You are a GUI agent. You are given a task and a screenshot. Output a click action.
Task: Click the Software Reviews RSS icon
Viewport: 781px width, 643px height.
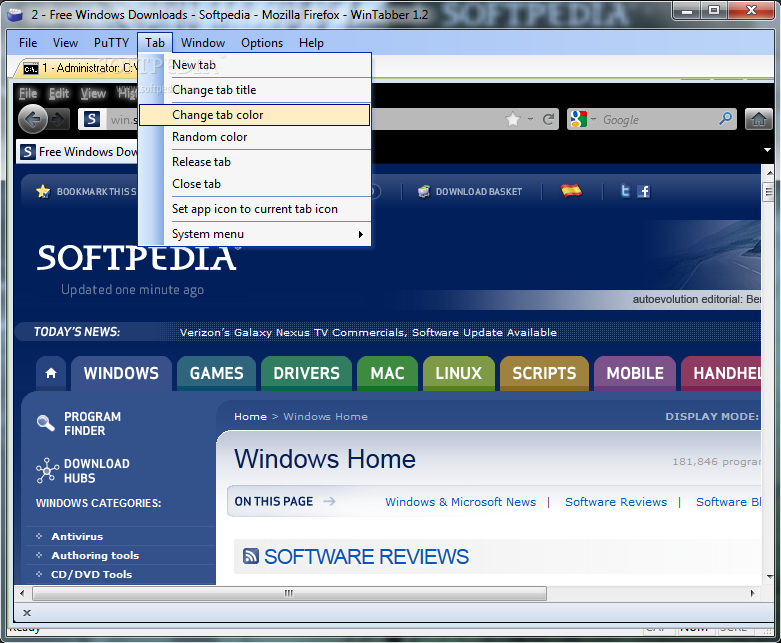point(251,556)
